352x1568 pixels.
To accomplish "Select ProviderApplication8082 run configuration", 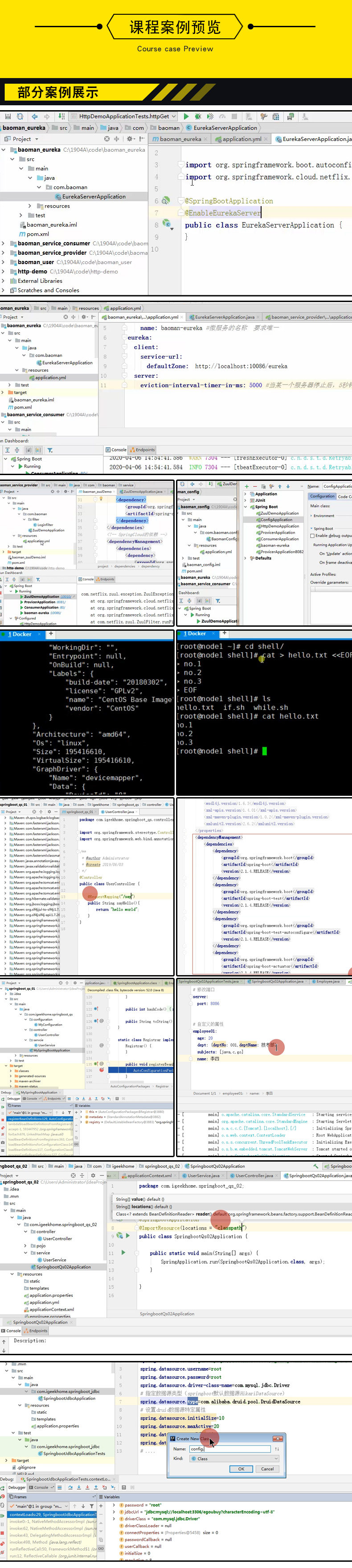I will click(x=280, y=551).
